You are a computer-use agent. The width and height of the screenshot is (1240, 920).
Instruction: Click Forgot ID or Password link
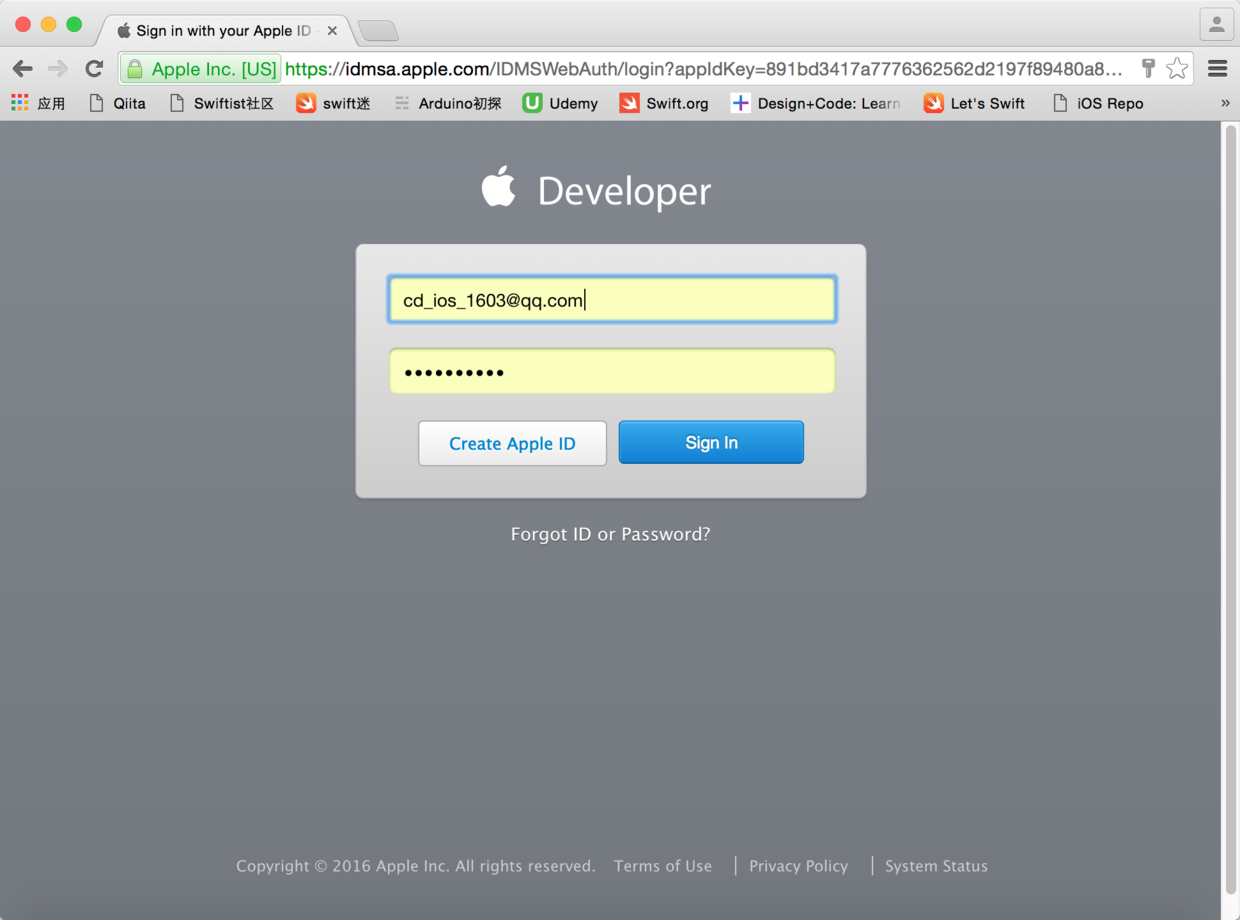610,534
